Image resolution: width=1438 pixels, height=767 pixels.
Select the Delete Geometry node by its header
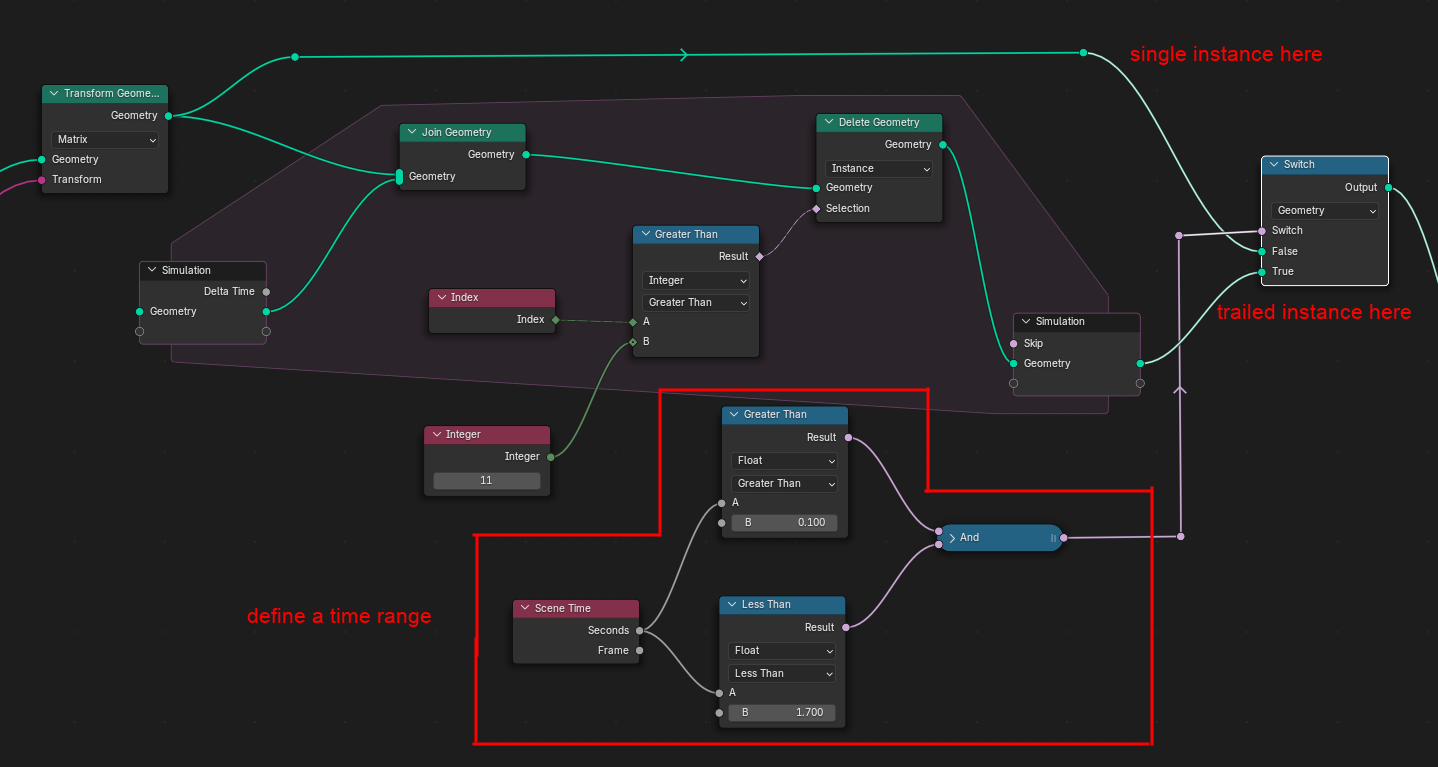[x=885, y=122]
